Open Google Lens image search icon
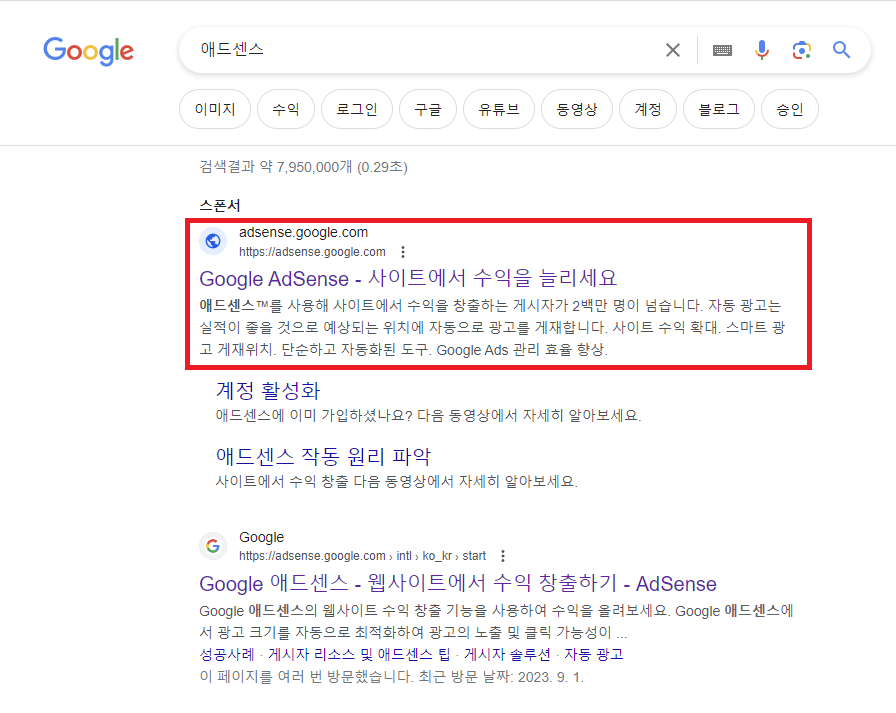Viewport: 896px width, 713px height. (x=801, y=49)
